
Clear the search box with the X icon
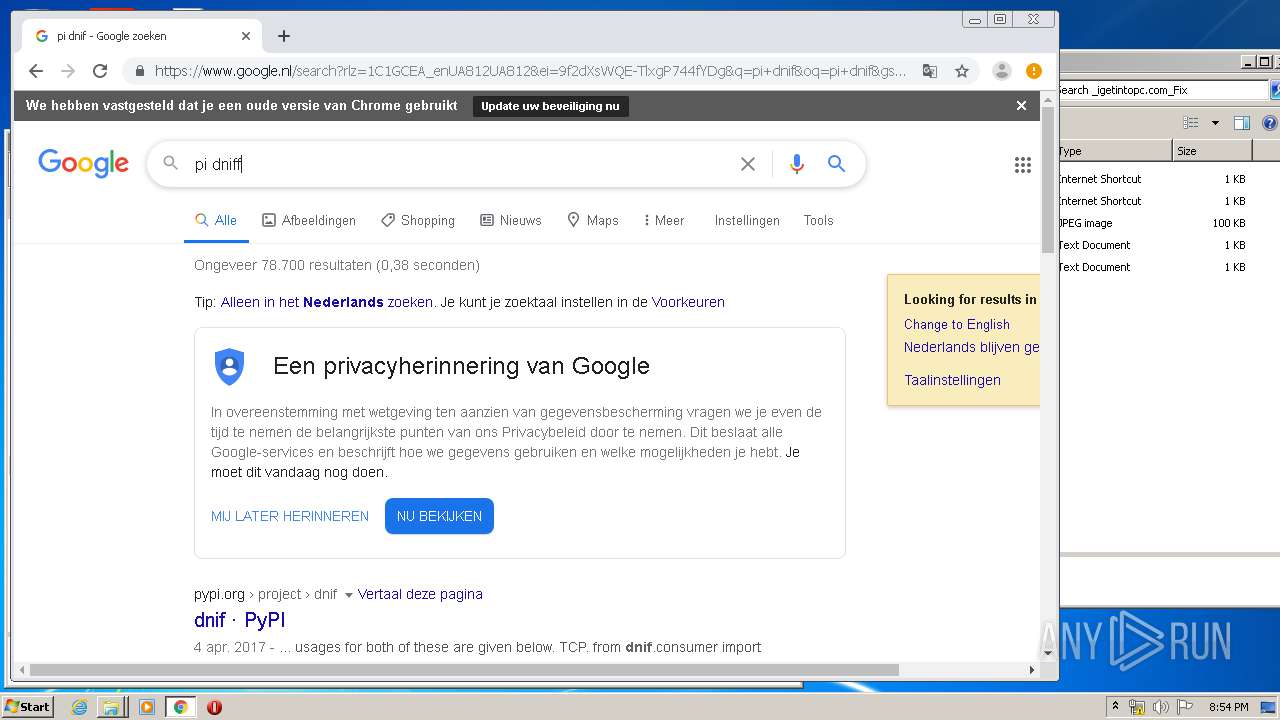[747, 164]
